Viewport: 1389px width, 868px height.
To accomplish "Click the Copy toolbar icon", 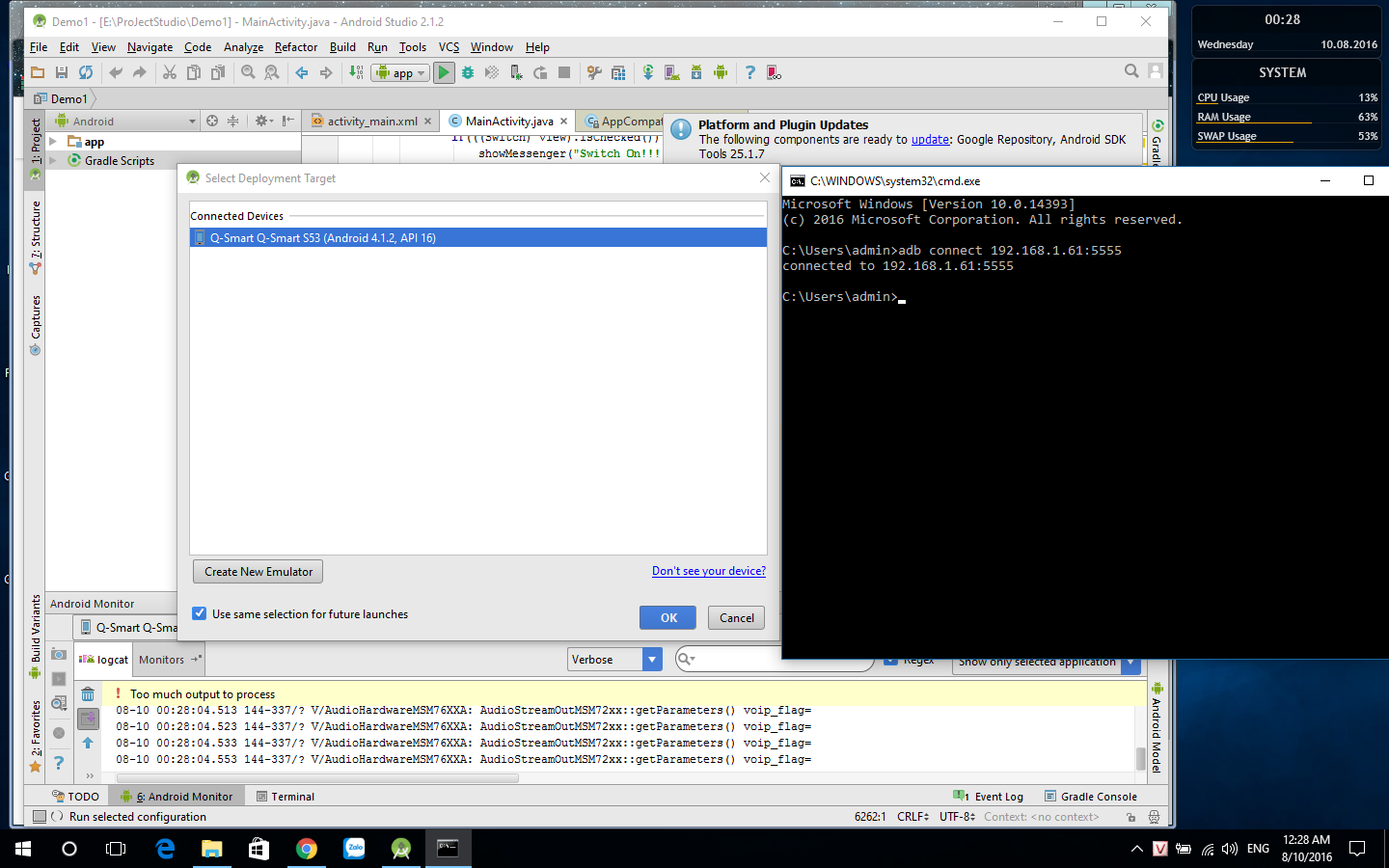I will coord(194,72).
